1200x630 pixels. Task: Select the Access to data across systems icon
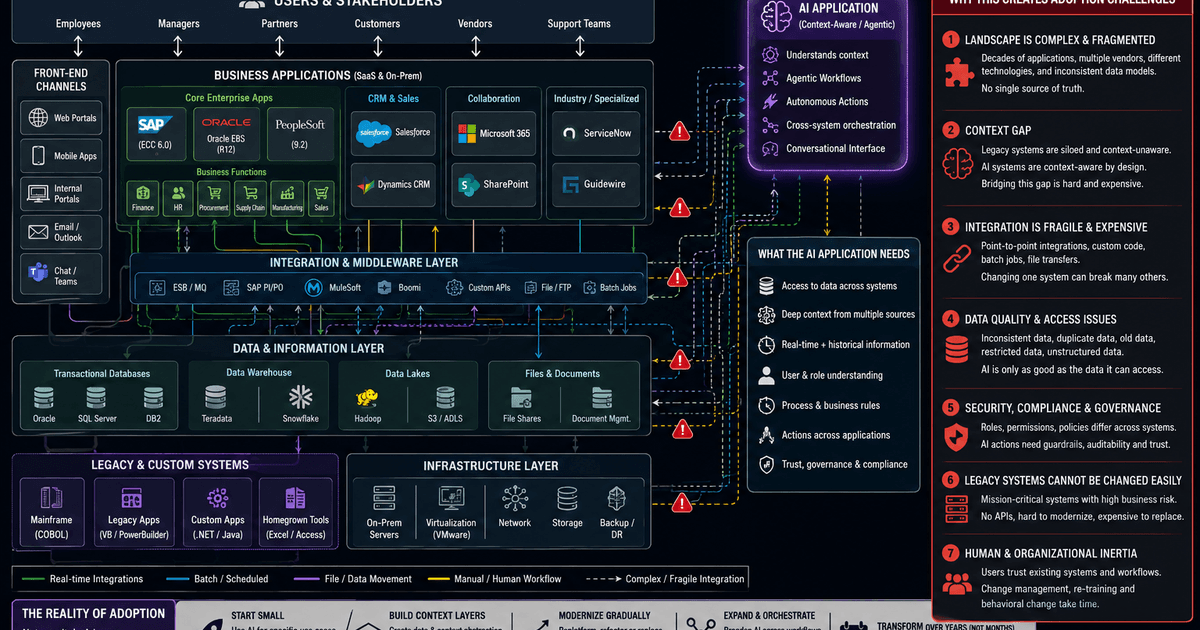pyautogui.click(x=766, y=286)
